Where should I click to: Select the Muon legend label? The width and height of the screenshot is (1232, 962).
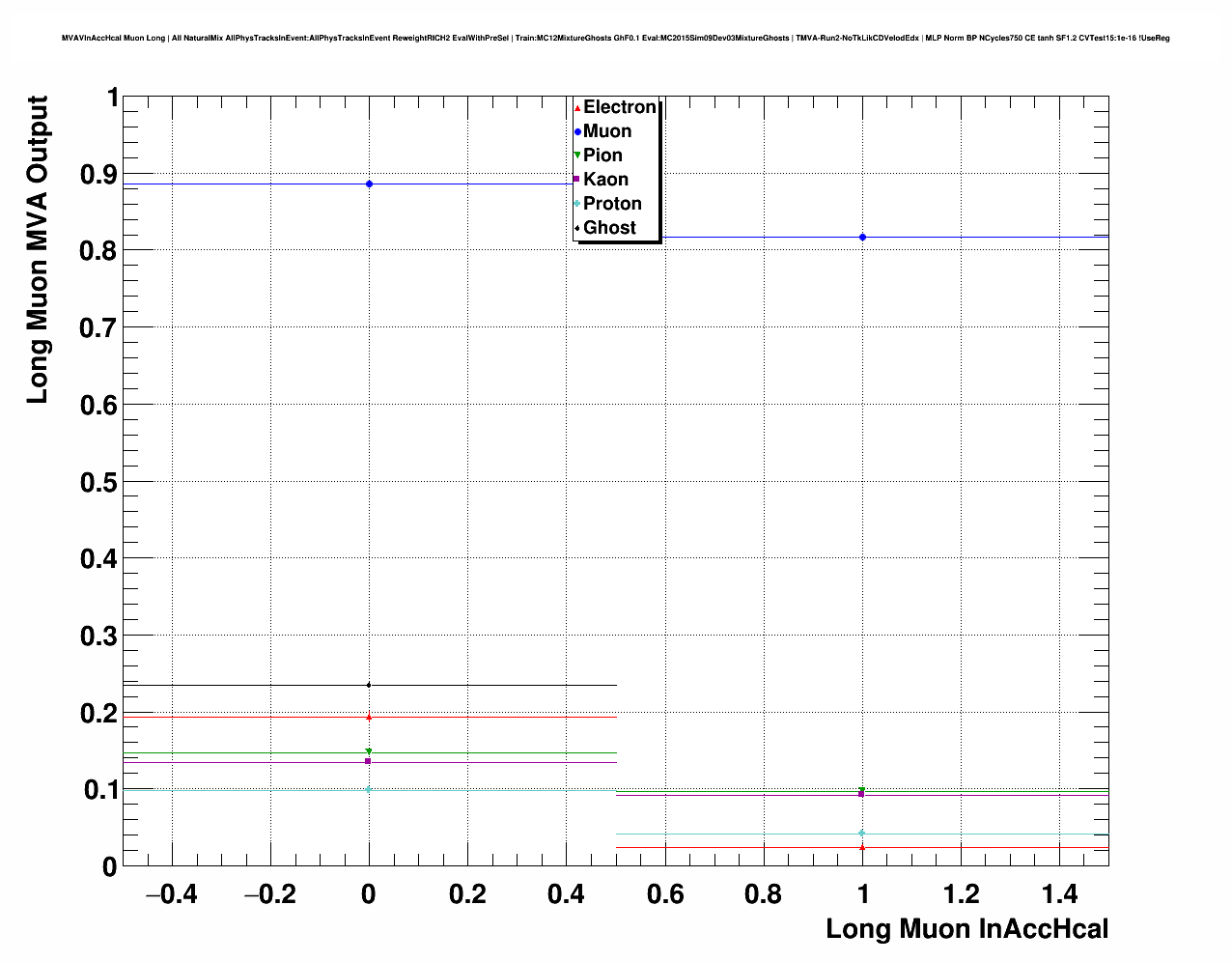click(x=607, y=131)
